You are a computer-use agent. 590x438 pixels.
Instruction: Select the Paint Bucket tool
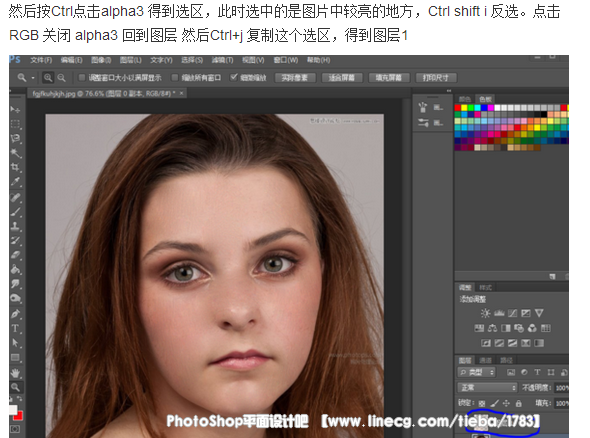pos(15,269)
